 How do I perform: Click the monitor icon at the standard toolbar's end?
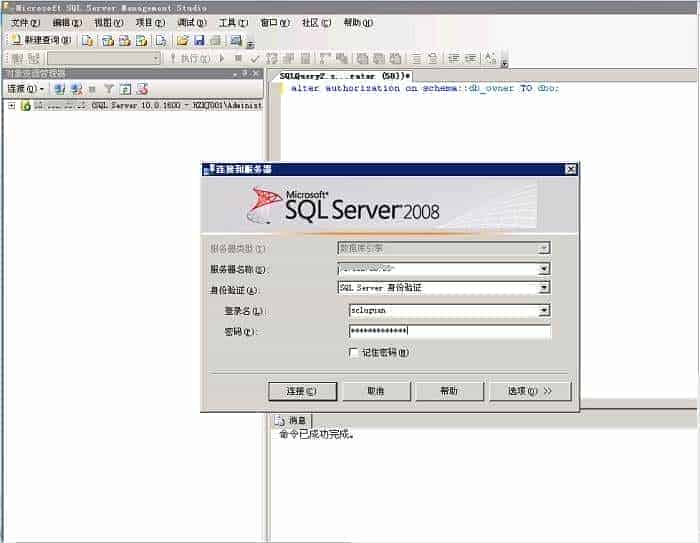(x=236, y=41)
